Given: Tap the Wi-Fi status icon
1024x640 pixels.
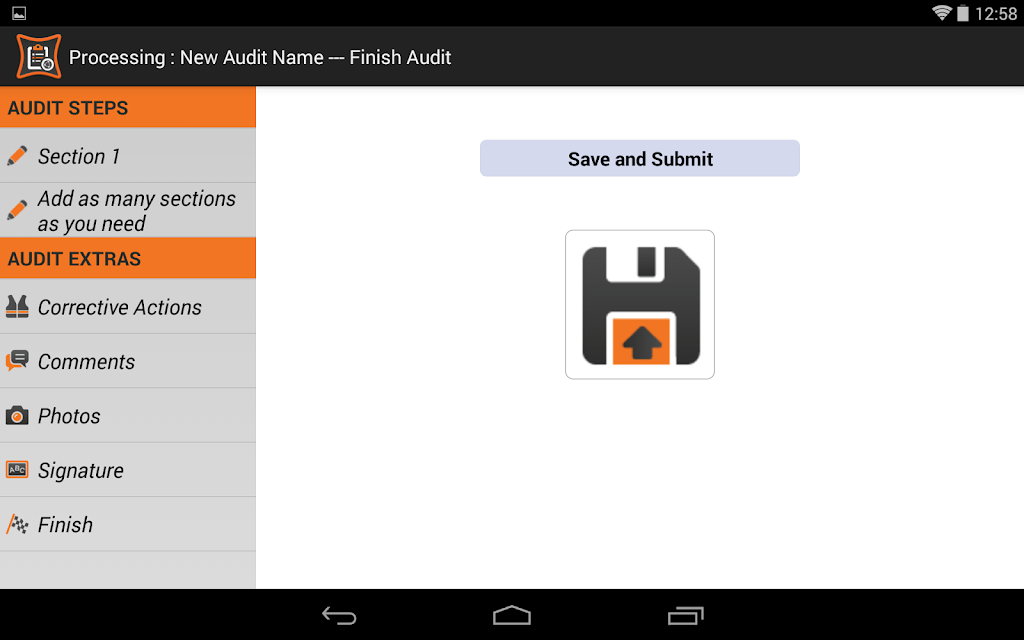Looking at the screenshot, I should (942, 13).
